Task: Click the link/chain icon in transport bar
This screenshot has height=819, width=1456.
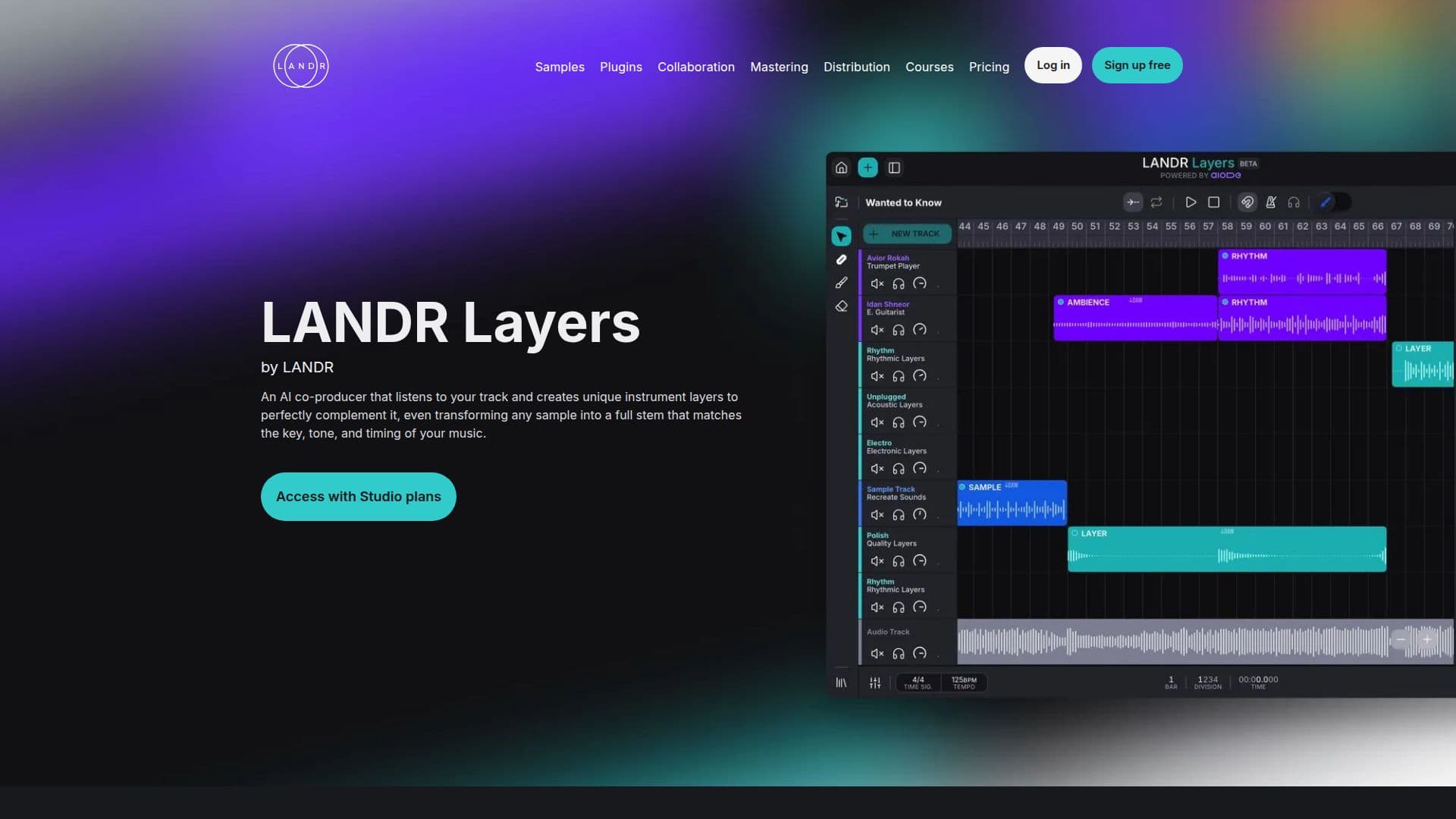Action: (1247, 202)
